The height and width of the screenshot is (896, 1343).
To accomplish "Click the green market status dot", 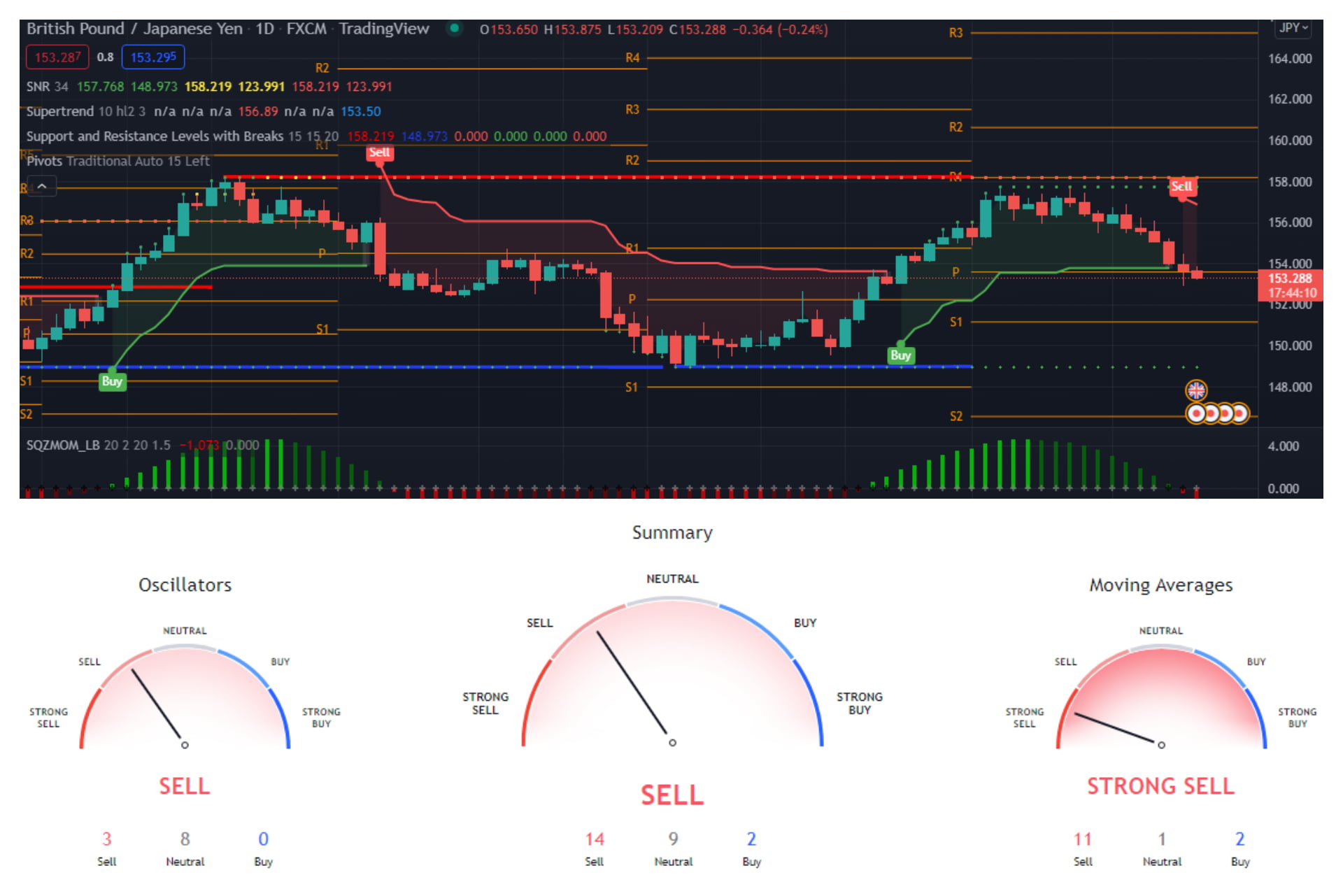I will click(x=455, y=29).
